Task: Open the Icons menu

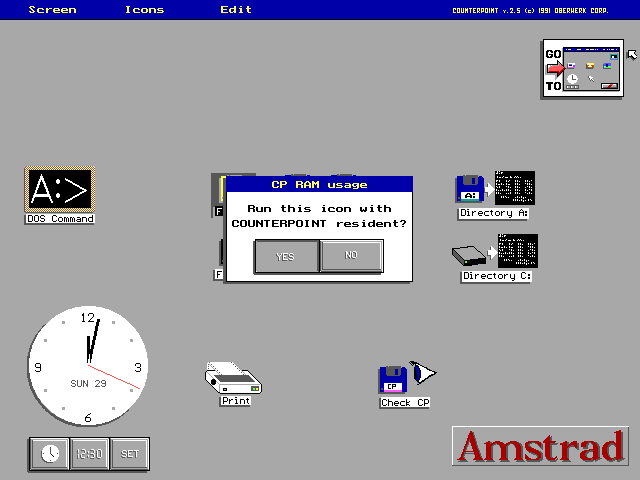Action: click(145, 10)
